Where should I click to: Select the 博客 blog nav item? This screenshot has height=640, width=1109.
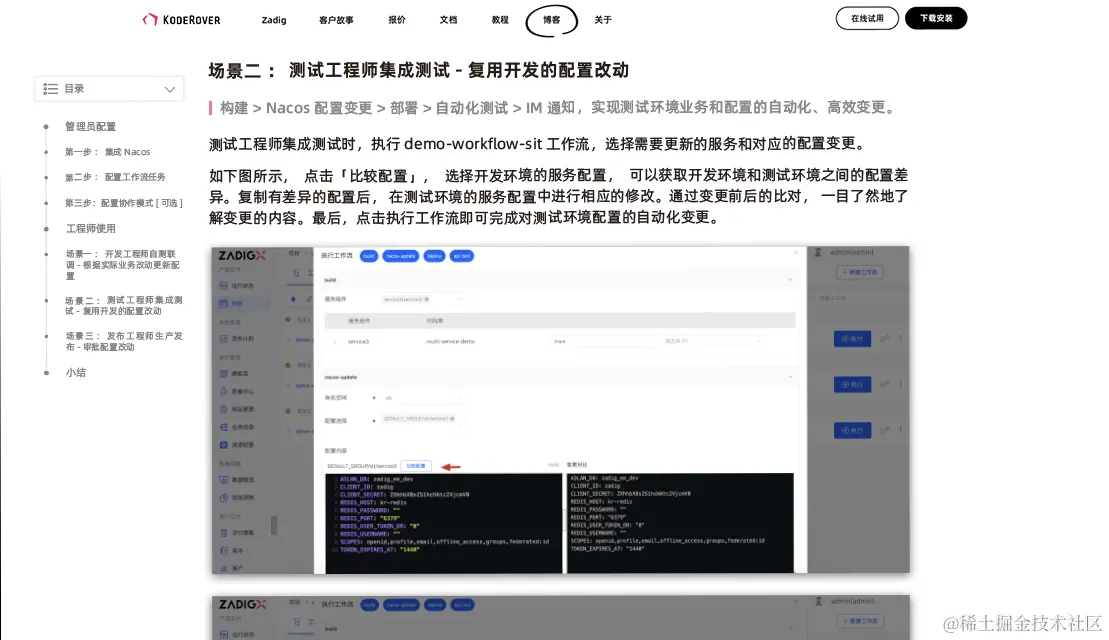tap(552, 20)
